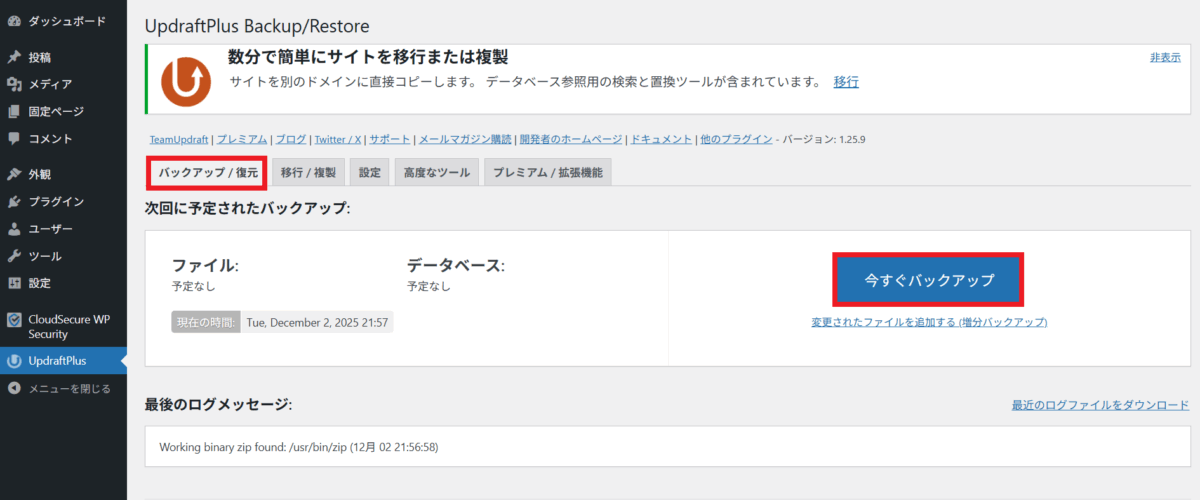The width and height of the screenshot is (1200, 500).
Task: Click the CloudSecure WP Security shield icon
Action: pos(14,320)
